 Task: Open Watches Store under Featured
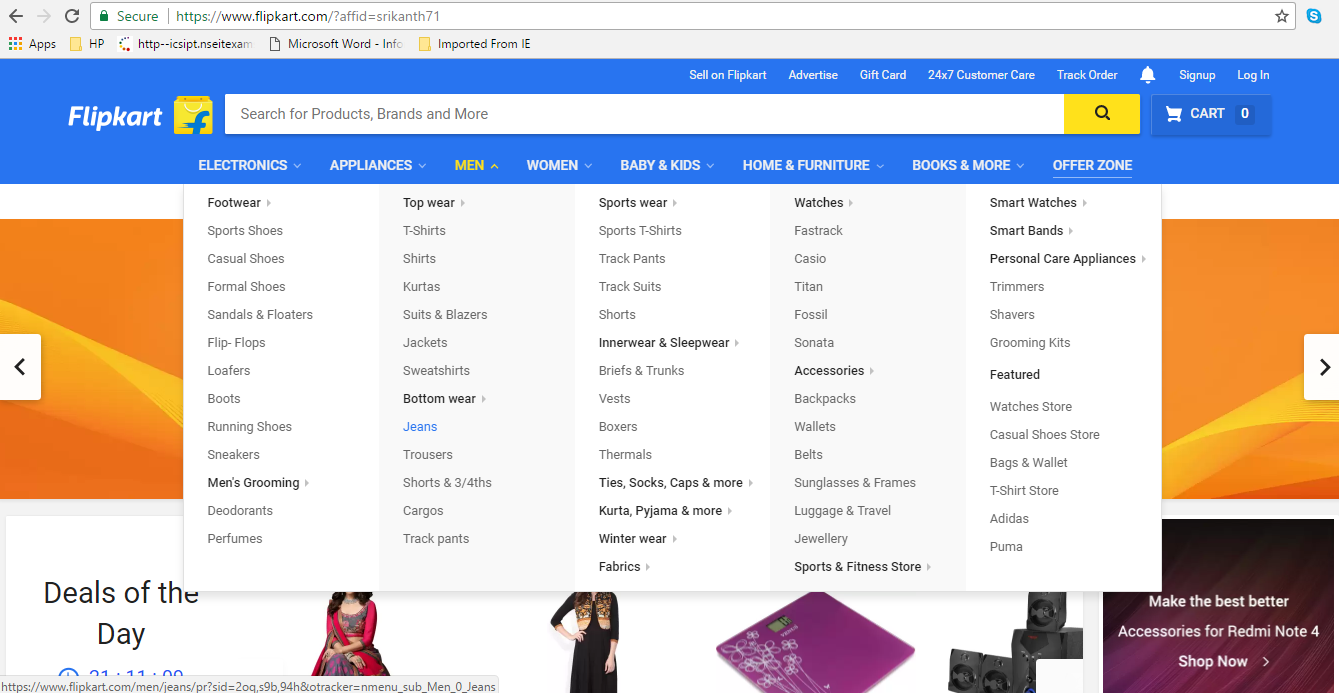coord(1031,406)
